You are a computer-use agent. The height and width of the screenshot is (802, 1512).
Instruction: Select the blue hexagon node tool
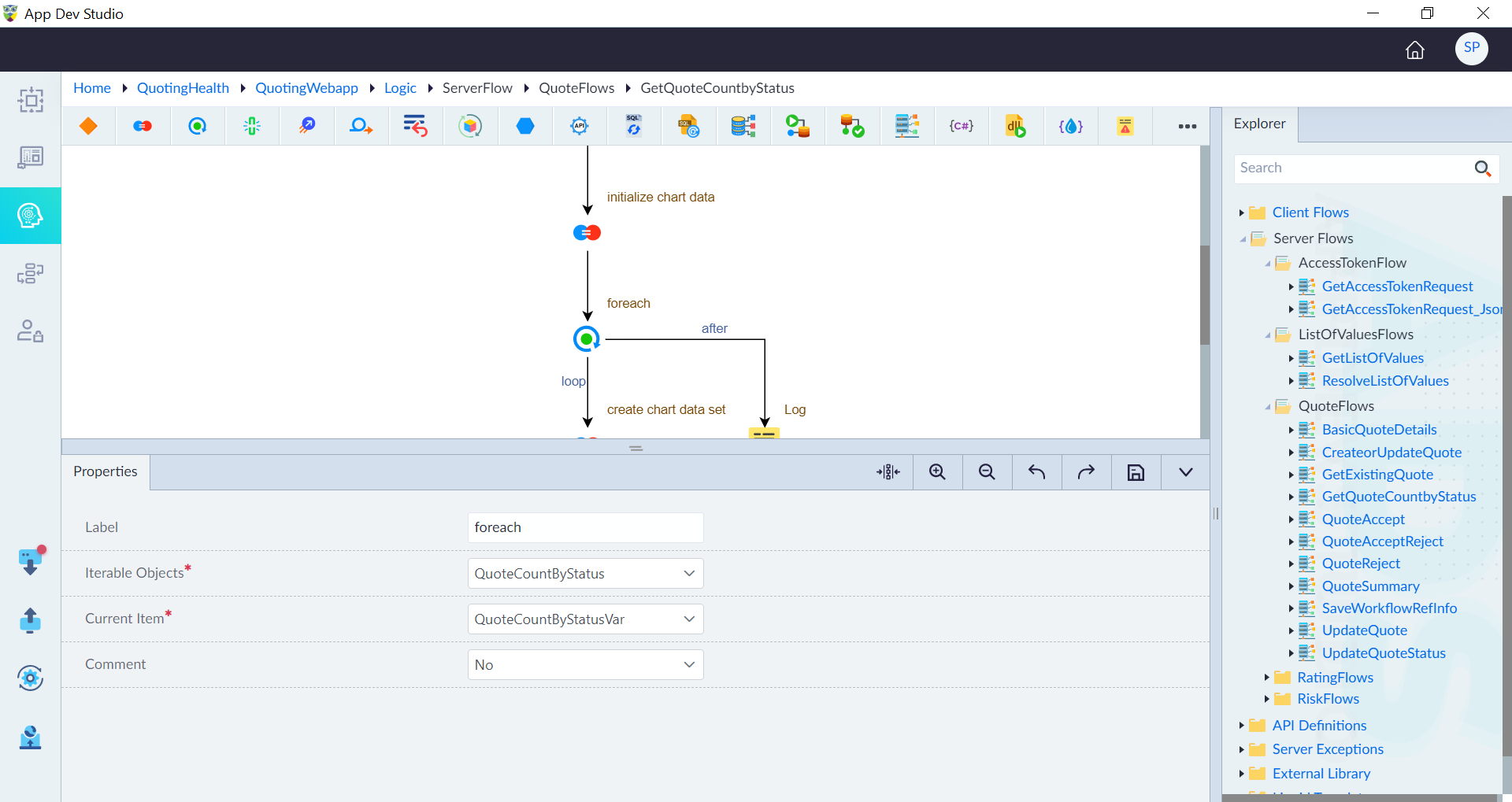(525, 126)
